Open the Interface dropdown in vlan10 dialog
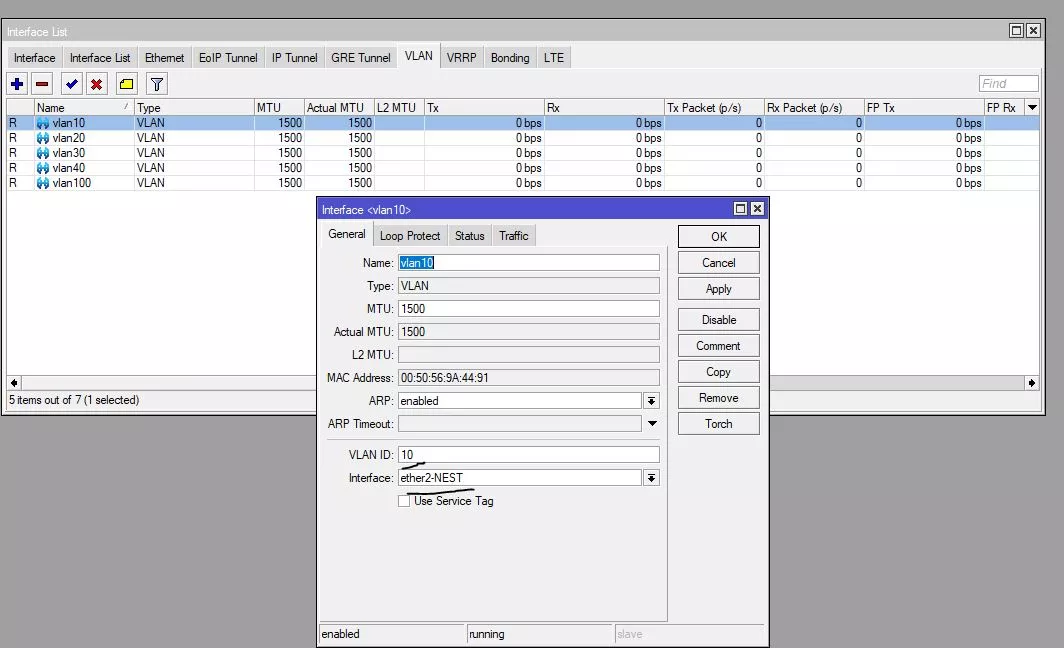Viewport: 1064px width, 648px height. pyautogui.click(x=651, y=478)
